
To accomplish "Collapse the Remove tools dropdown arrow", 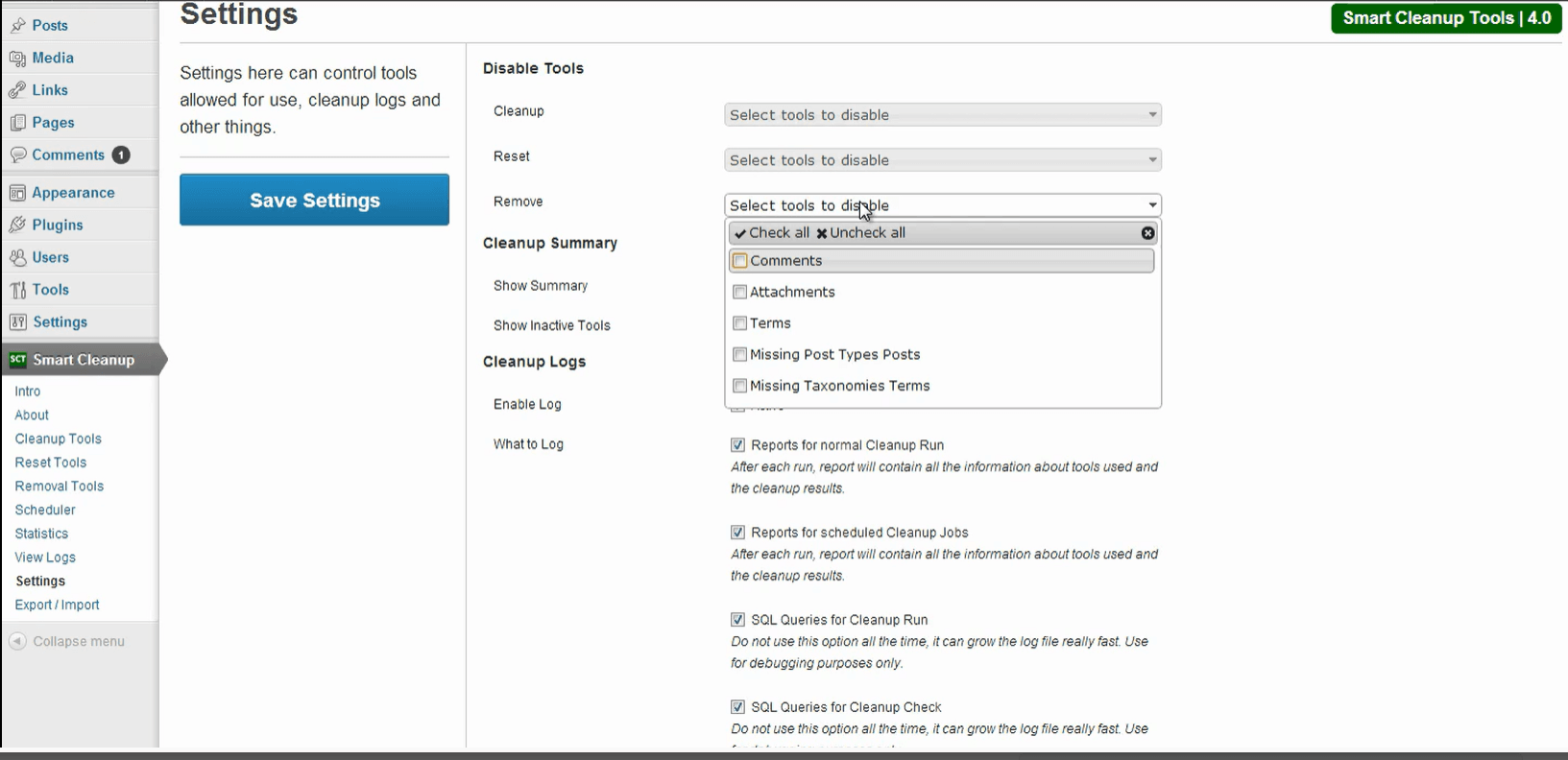I will click(x=1152, y=205).
